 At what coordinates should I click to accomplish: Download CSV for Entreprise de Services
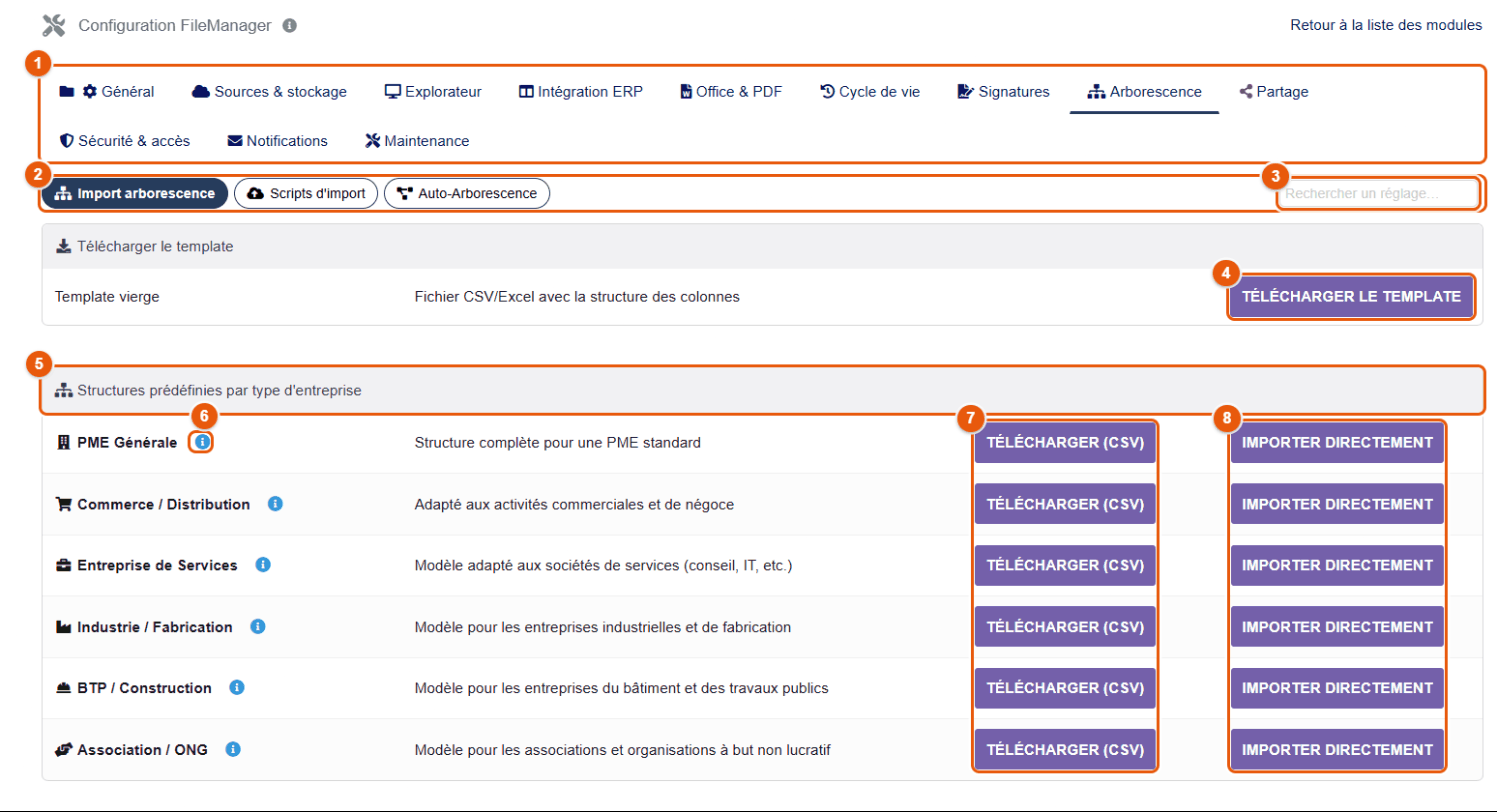[x=1065, y=565]
